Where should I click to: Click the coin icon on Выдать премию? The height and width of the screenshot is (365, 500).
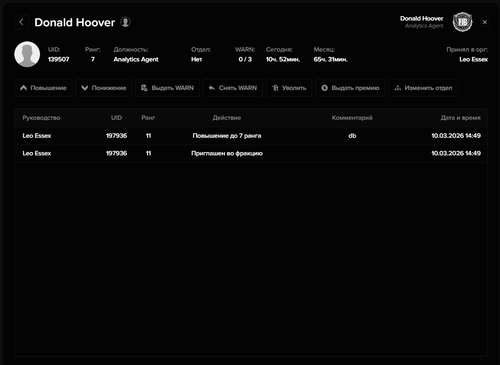325,88
